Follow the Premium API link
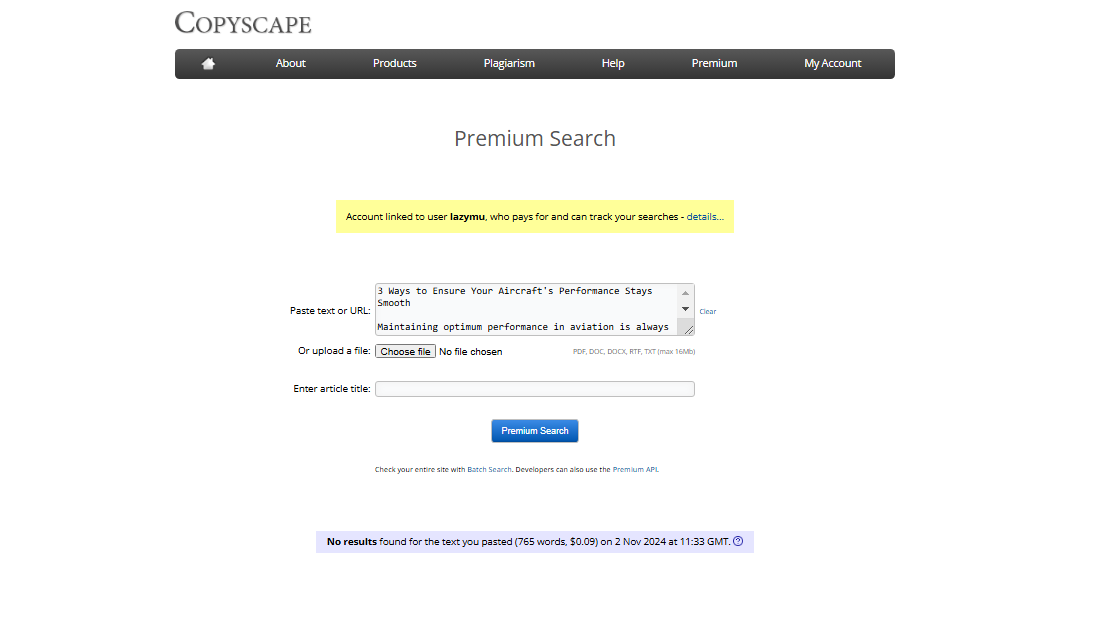The width and height of the screenshot is (1111, 630). pyautogui.click(x=636, y=469)
